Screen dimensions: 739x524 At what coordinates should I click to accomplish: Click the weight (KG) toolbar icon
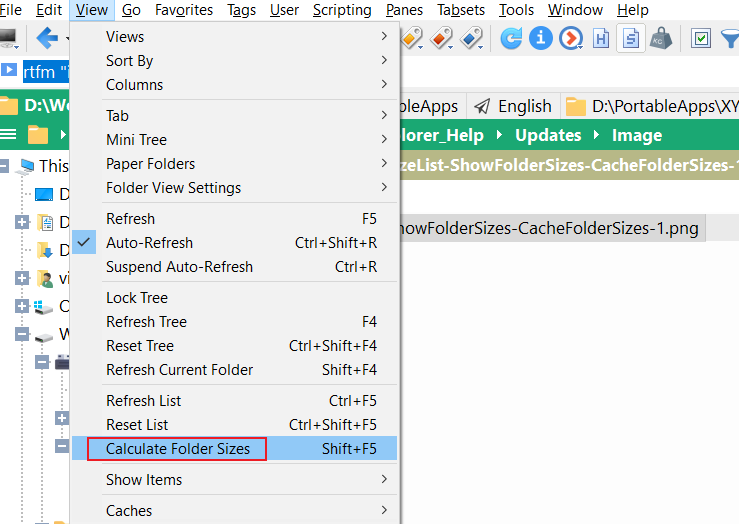(661, 39)
